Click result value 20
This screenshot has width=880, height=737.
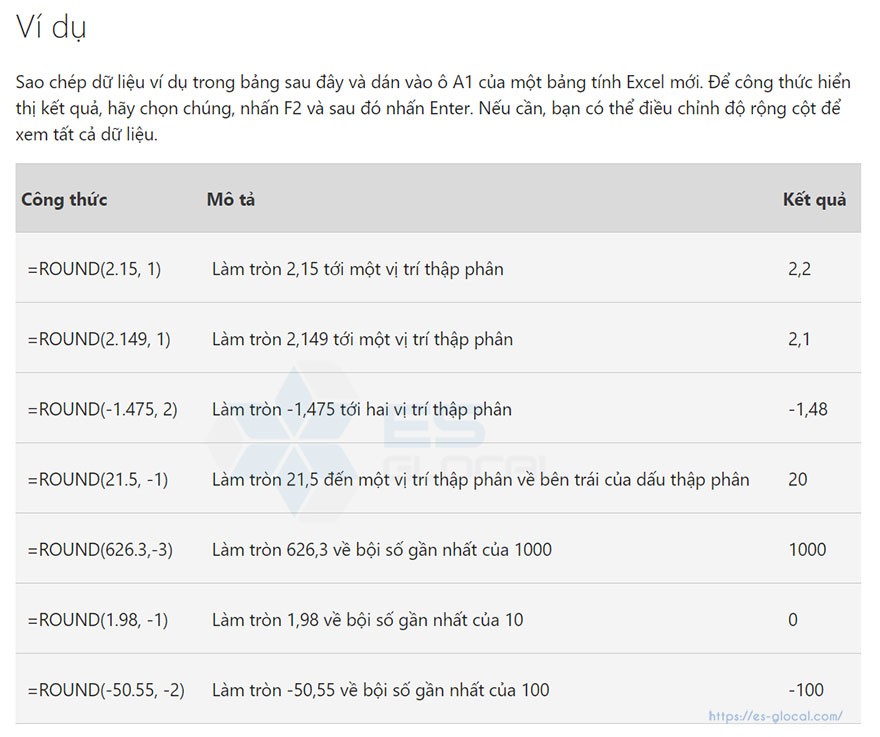click(x=798, y=479)
